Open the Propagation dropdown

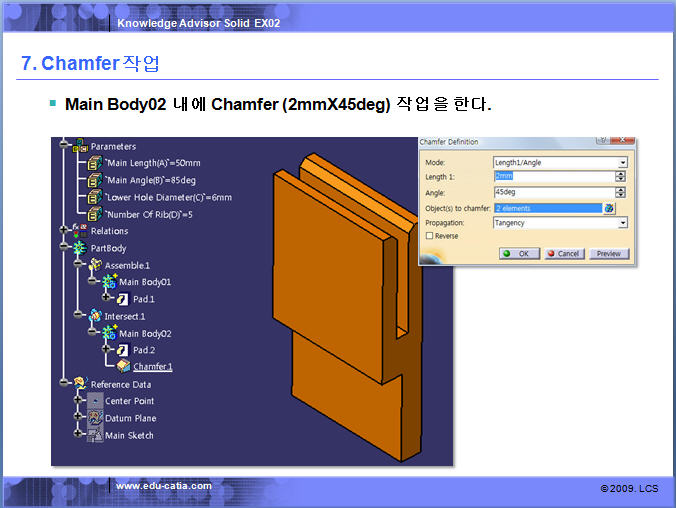pos(622,223)
